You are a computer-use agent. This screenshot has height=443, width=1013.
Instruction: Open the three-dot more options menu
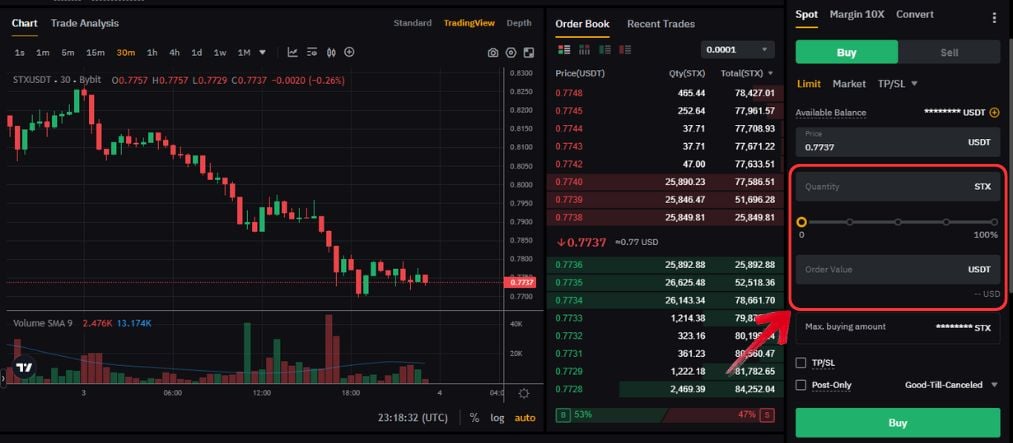[x=994, y=18]
